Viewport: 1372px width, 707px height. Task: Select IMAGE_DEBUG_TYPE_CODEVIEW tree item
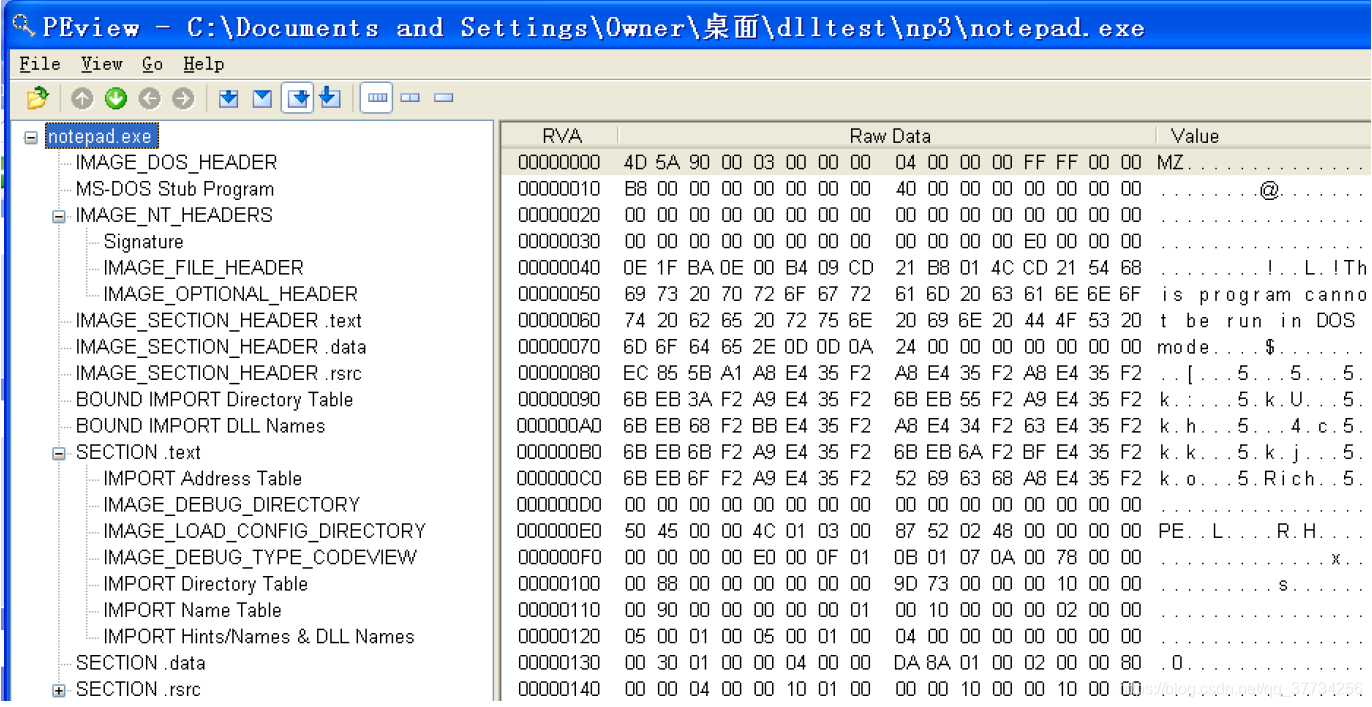pyautogui.click(x=260, y=558)
